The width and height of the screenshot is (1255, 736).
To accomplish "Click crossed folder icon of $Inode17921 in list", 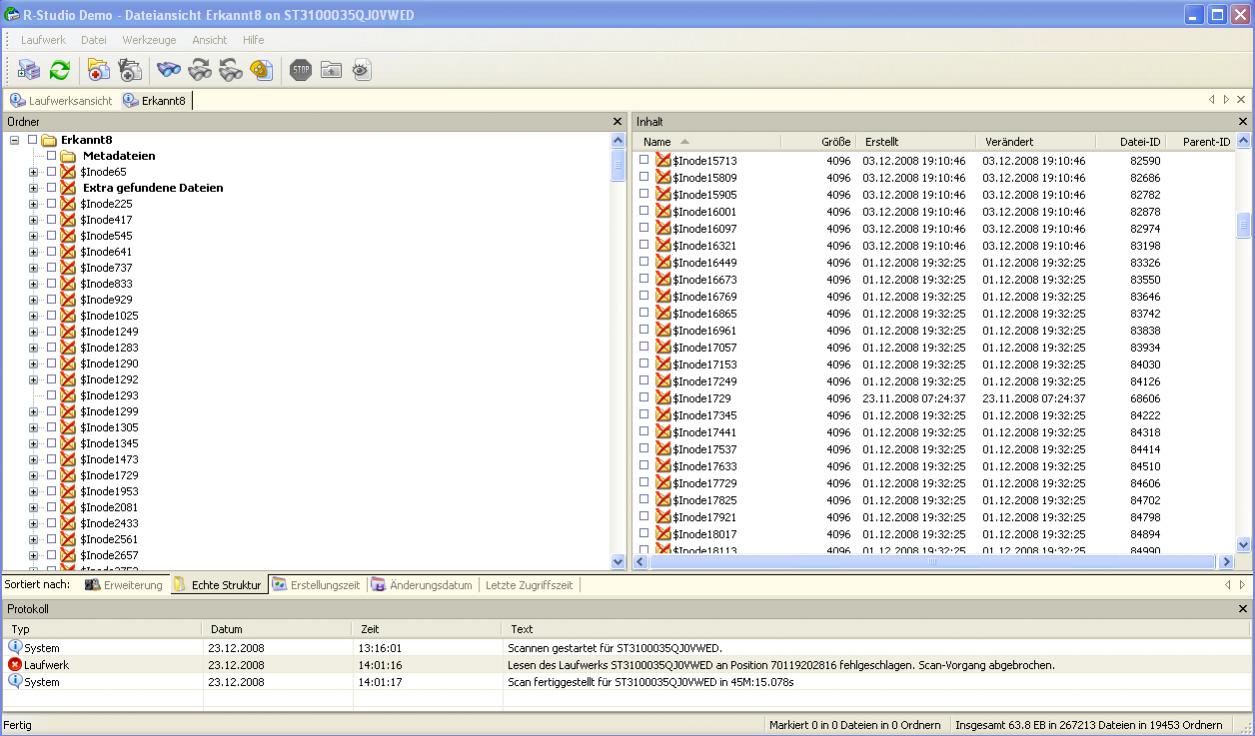I will pyautogui.click(x=663, y=517).
